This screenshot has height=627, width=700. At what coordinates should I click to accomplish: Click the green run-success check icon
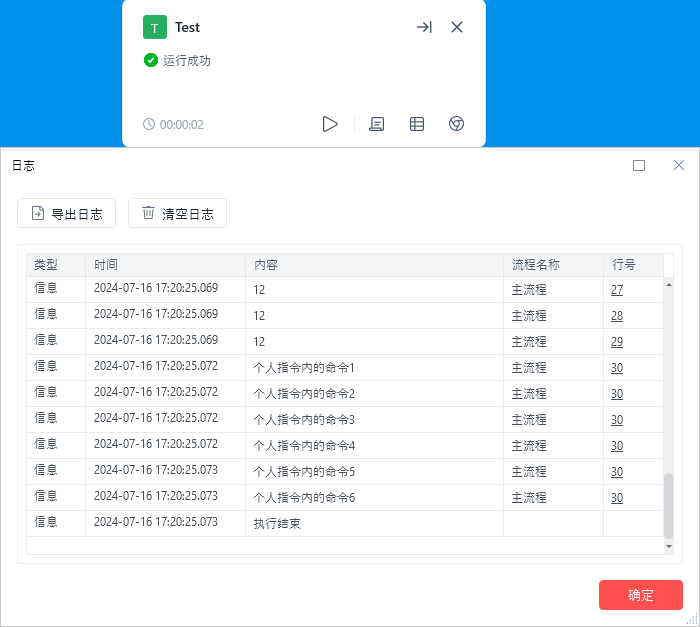(151, 60)
